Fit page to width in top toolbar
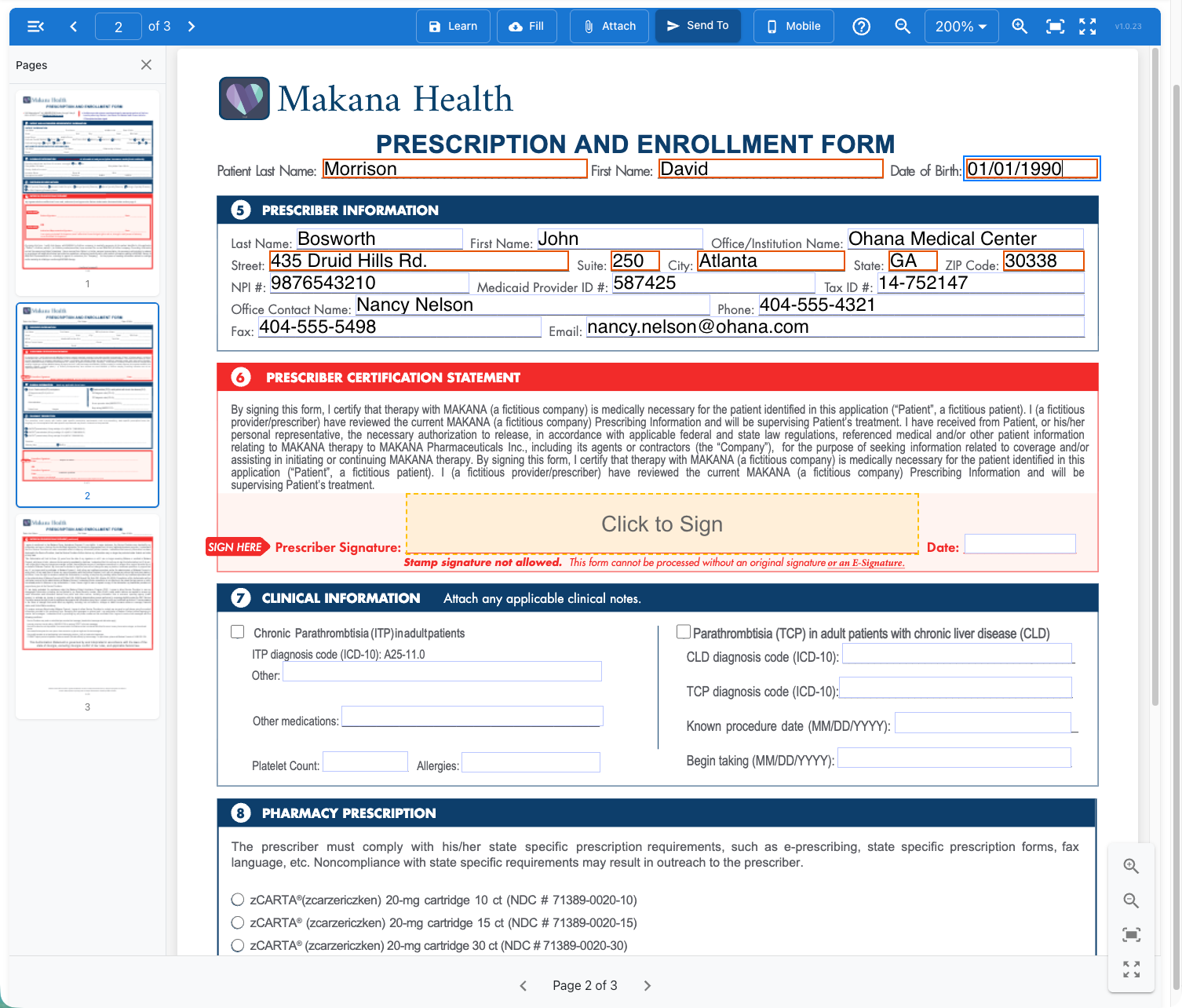 [1056, 27]
